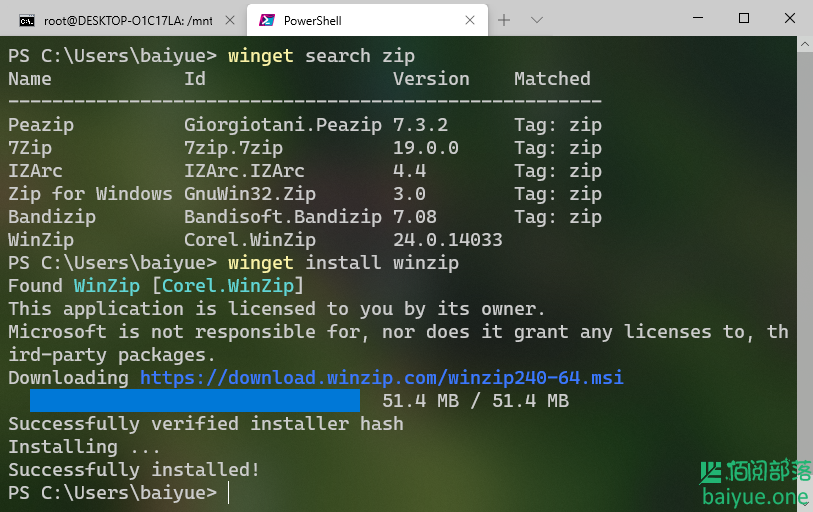
Task: Click the last prompt line at cursor
Action: coord(119,492)
